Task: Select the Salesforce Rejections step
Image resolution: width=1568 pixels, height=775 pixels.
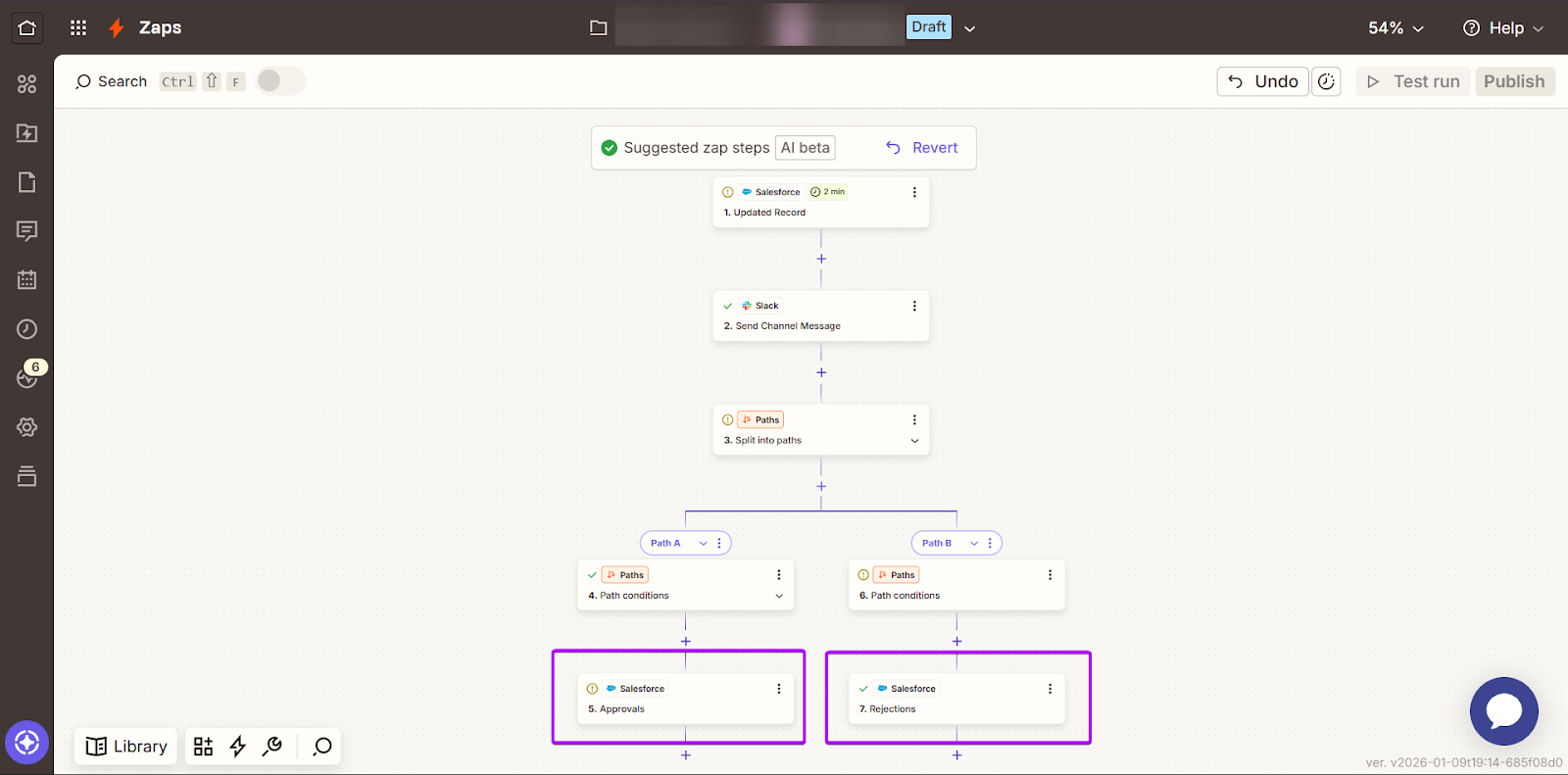Action: (956, 699)
